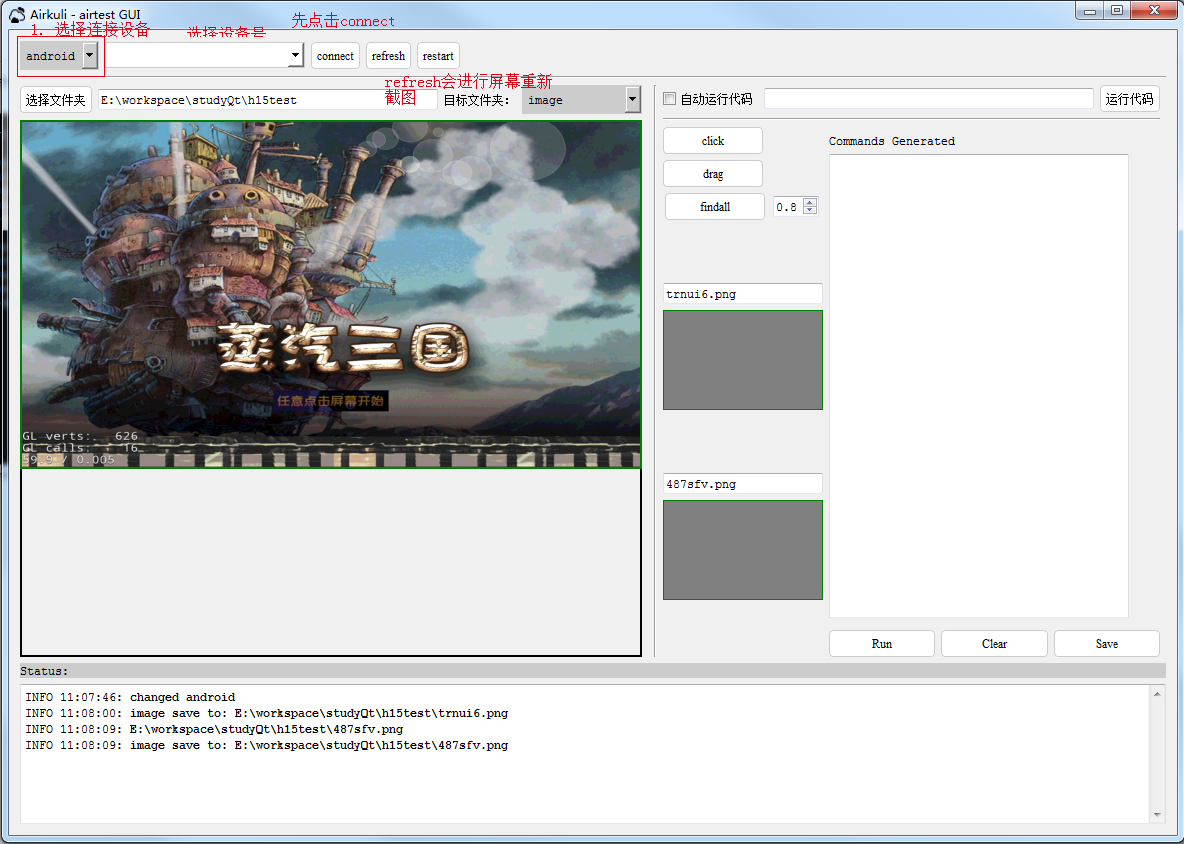Click the connect button
Viewport: 1184px width, 844px height.
pos(335,56)
